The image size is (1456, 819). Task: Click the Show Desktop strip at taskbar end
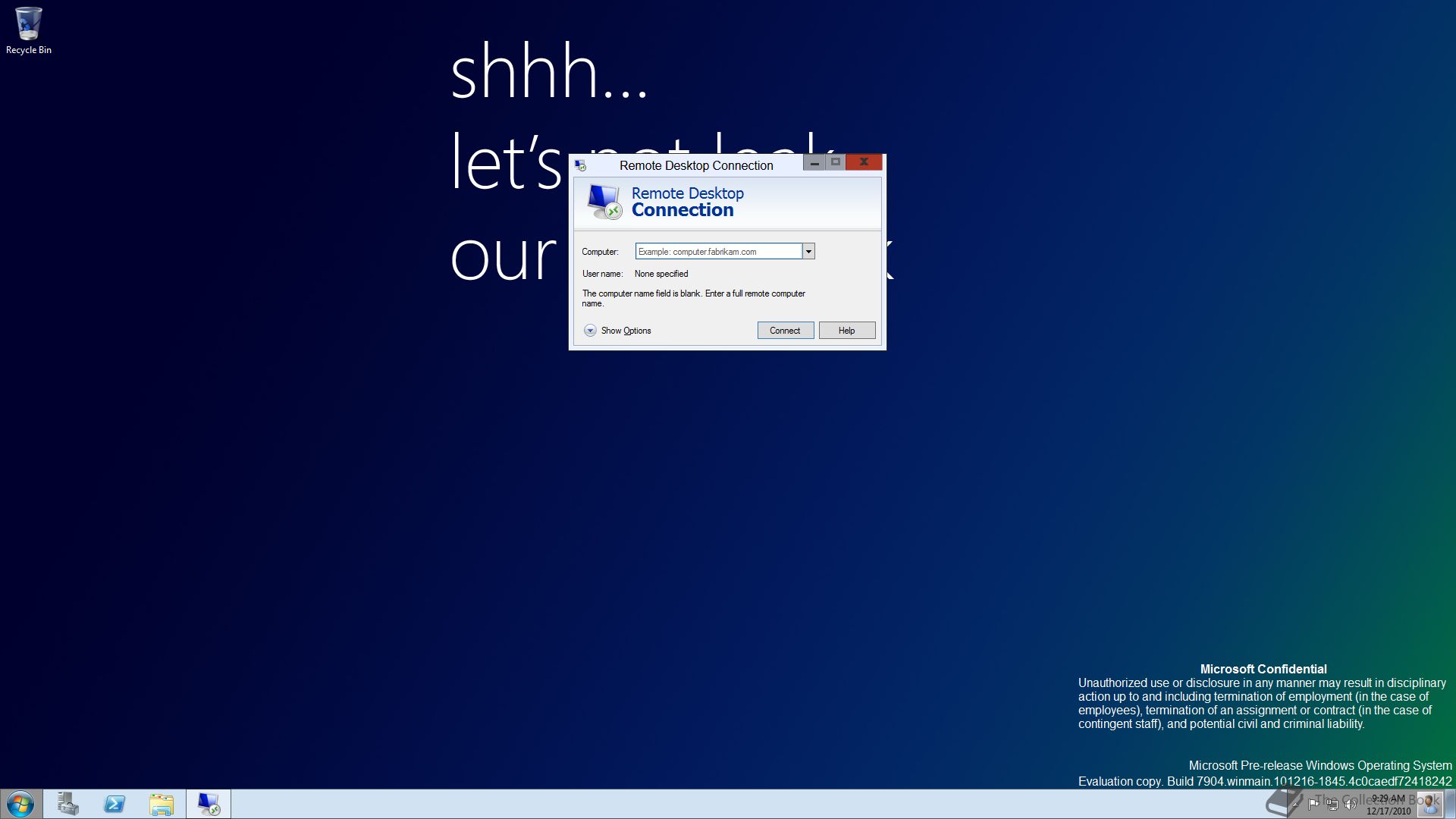coord(1450,805)
